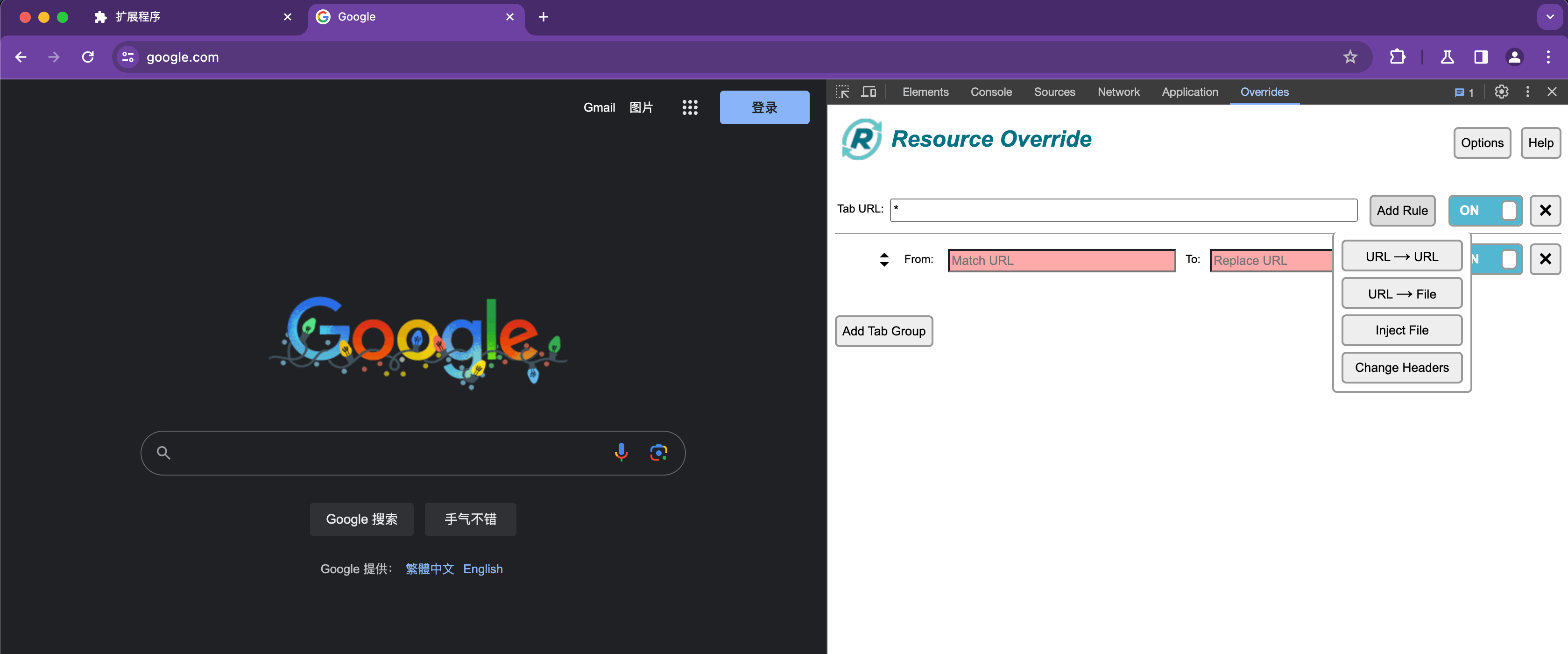Expand the Chrome tab search chevron
Screen dimensions: 1568x654
1550,17
